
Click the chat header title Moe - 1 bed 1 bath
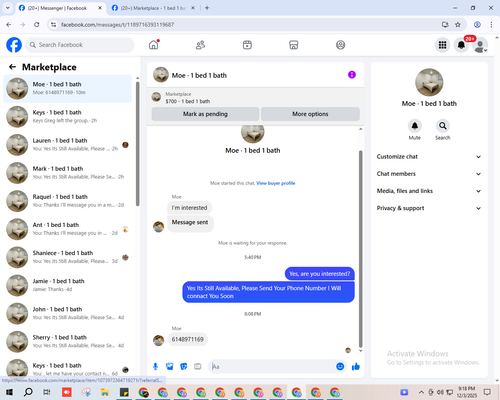point(199,75)
